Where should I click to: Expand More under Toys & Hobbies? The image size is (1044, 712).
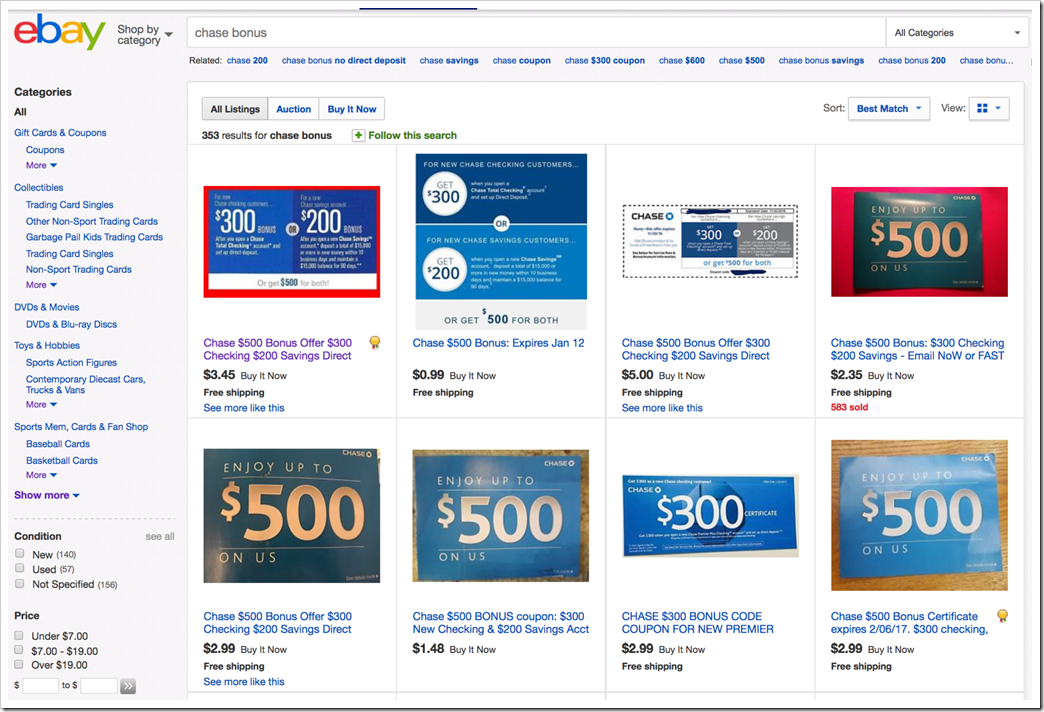(41, 404)
